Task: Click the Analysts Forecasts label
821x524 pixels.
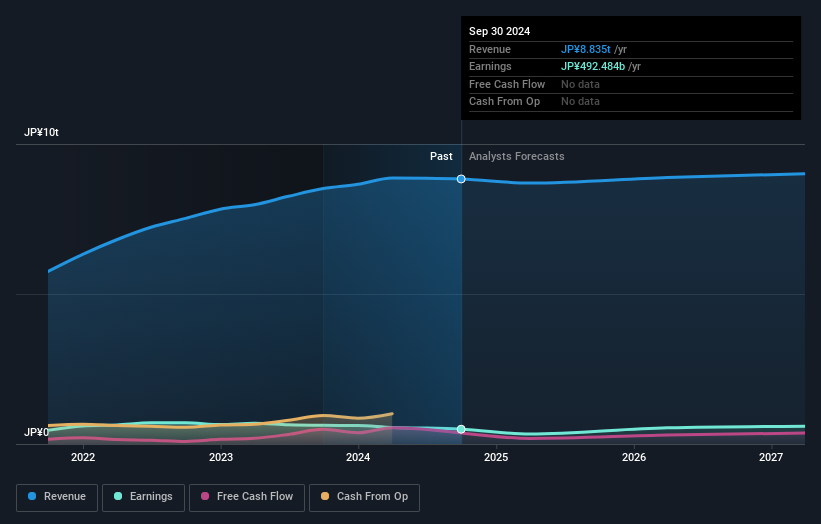Action: pos(516,157)
